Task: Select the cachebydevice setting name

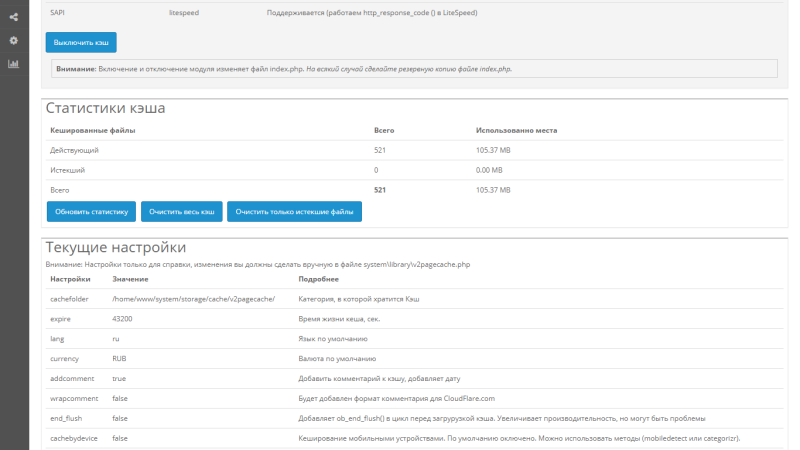Action: [x=73, y=439]
